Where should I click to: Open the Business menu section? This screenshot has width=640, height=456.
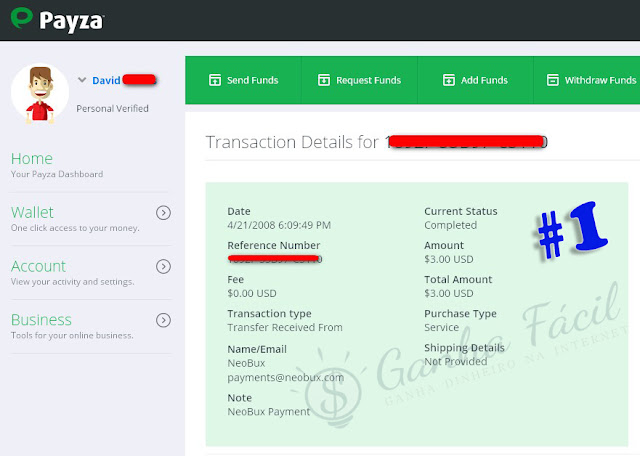tap(41, 320)
